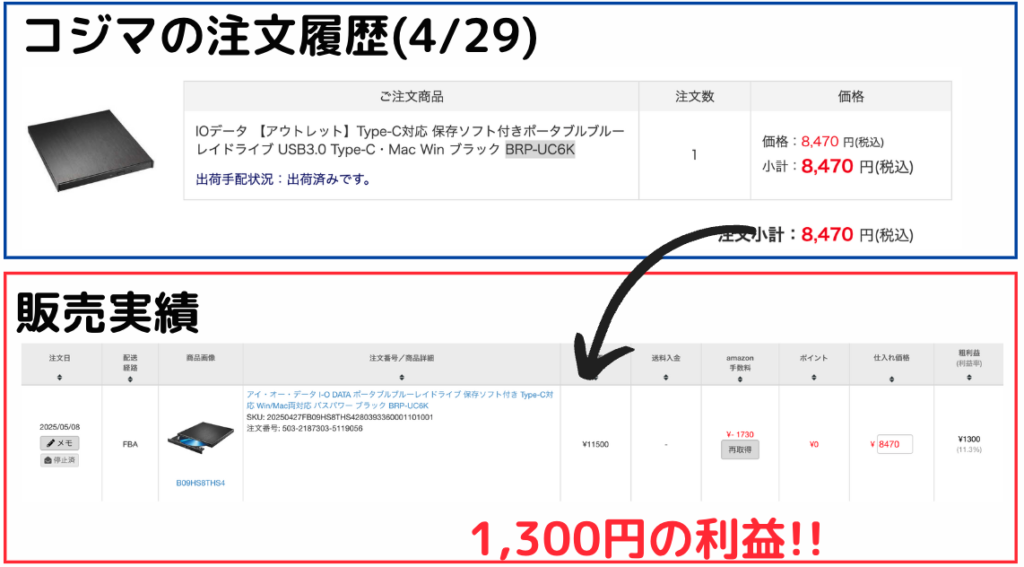Sort sales table by 仕入れ価格 column

(x=891, y=379)
